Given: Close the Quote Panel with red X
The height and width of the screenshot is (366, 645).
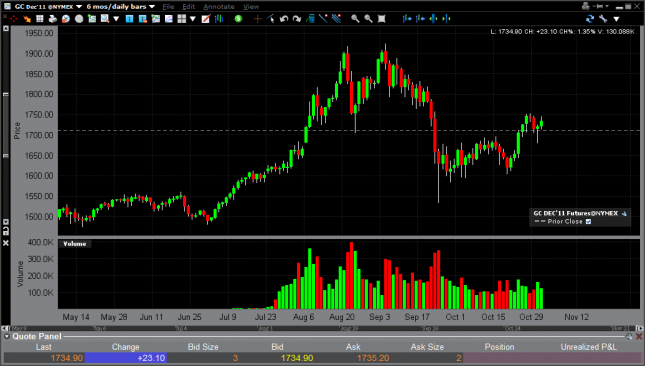Looking at the screenshot, I should (x=639, y=336).
